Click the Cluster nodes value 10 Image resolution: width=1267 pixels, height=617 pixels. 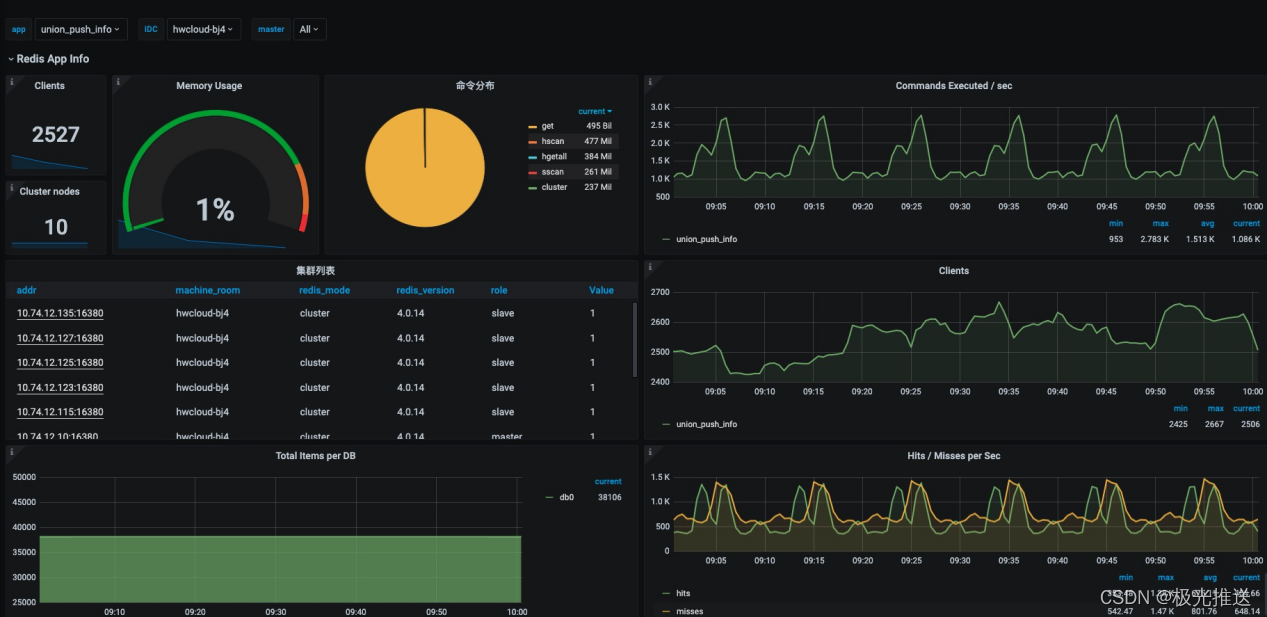click(56, 227)
